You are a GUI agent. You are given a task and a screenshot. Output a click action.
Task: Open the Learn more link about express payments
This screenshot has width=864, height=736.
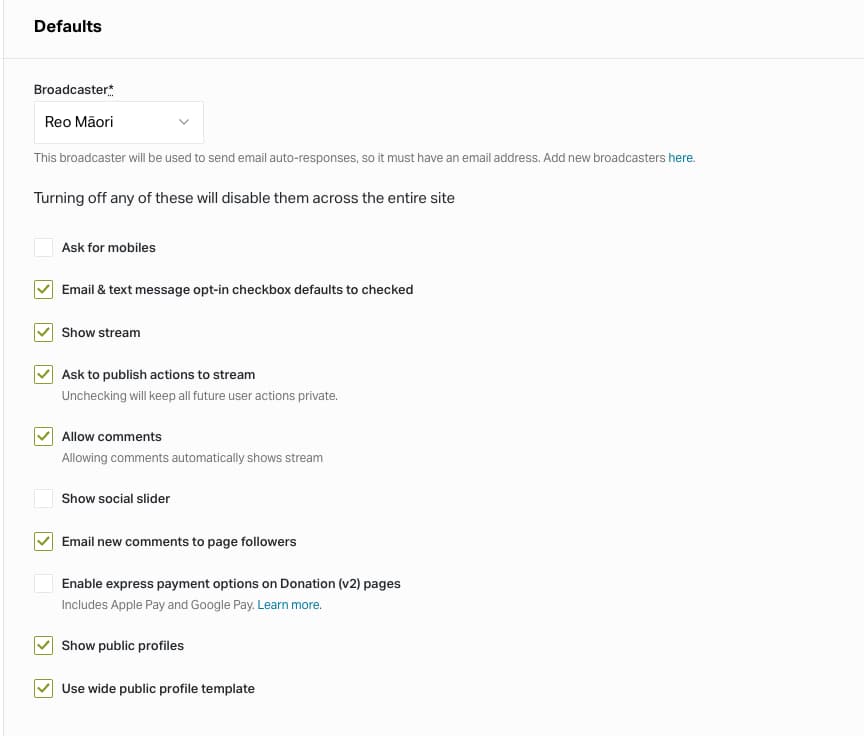coord(288,605)
